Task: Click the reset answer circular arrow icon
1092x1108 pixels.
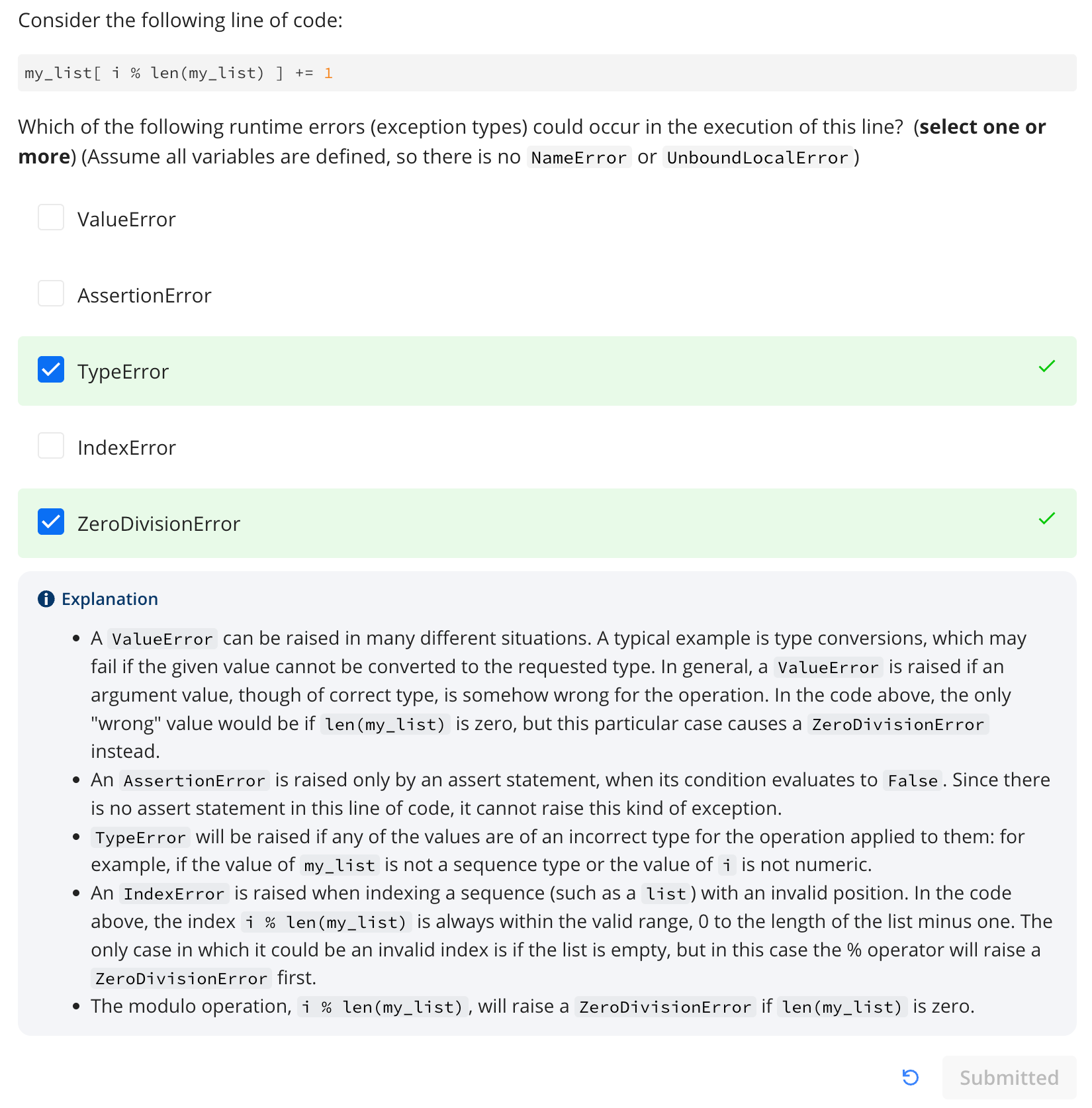Action: pos(911,1078)
